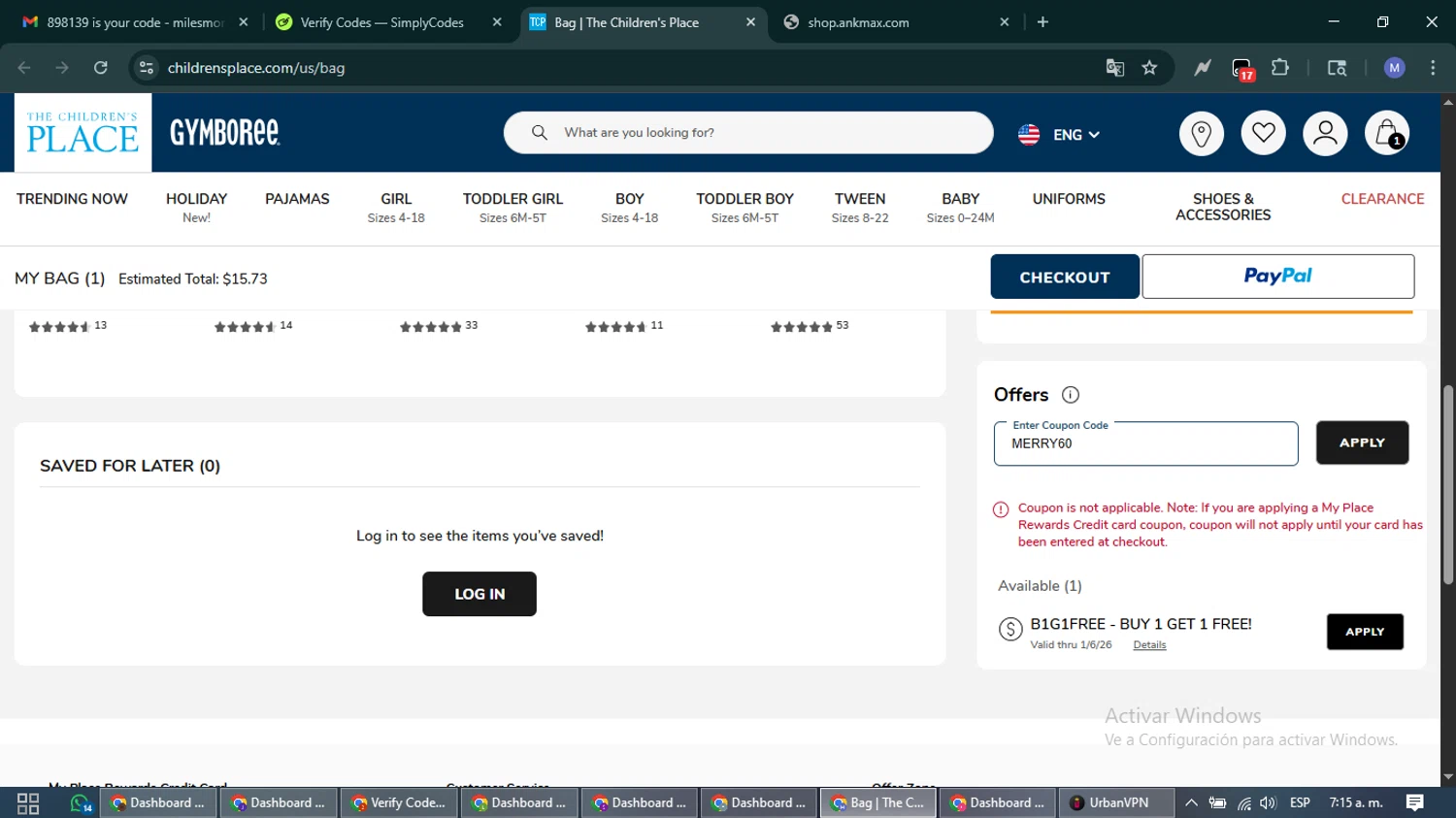Click the Gymboree logo
Image resolution: width=1456 pixels, height=818 pixels.
point(225,133)
